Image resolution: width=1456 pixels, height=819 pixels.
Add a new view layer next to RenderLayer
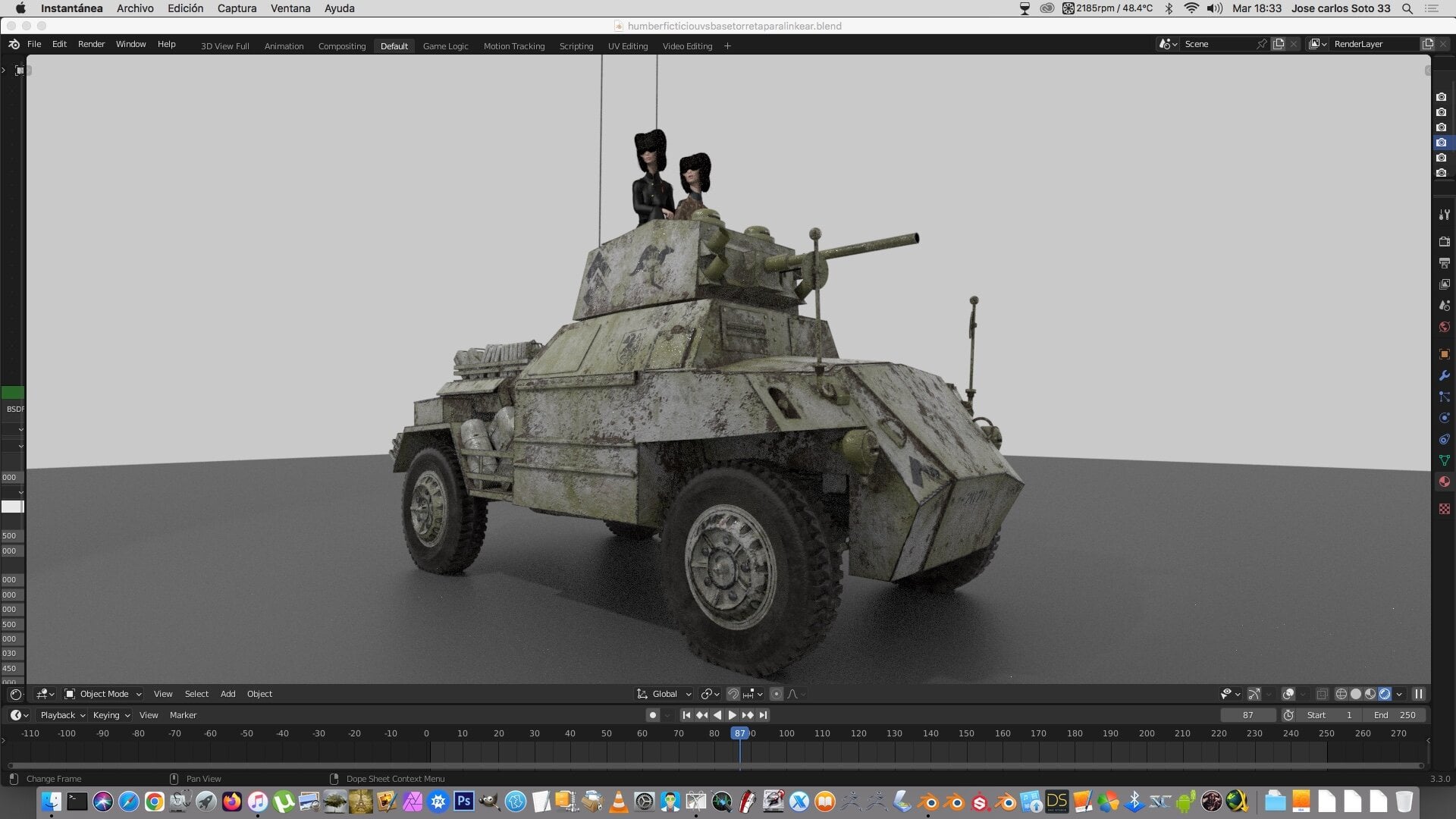pyautogui.click(x=1428, y=44)
